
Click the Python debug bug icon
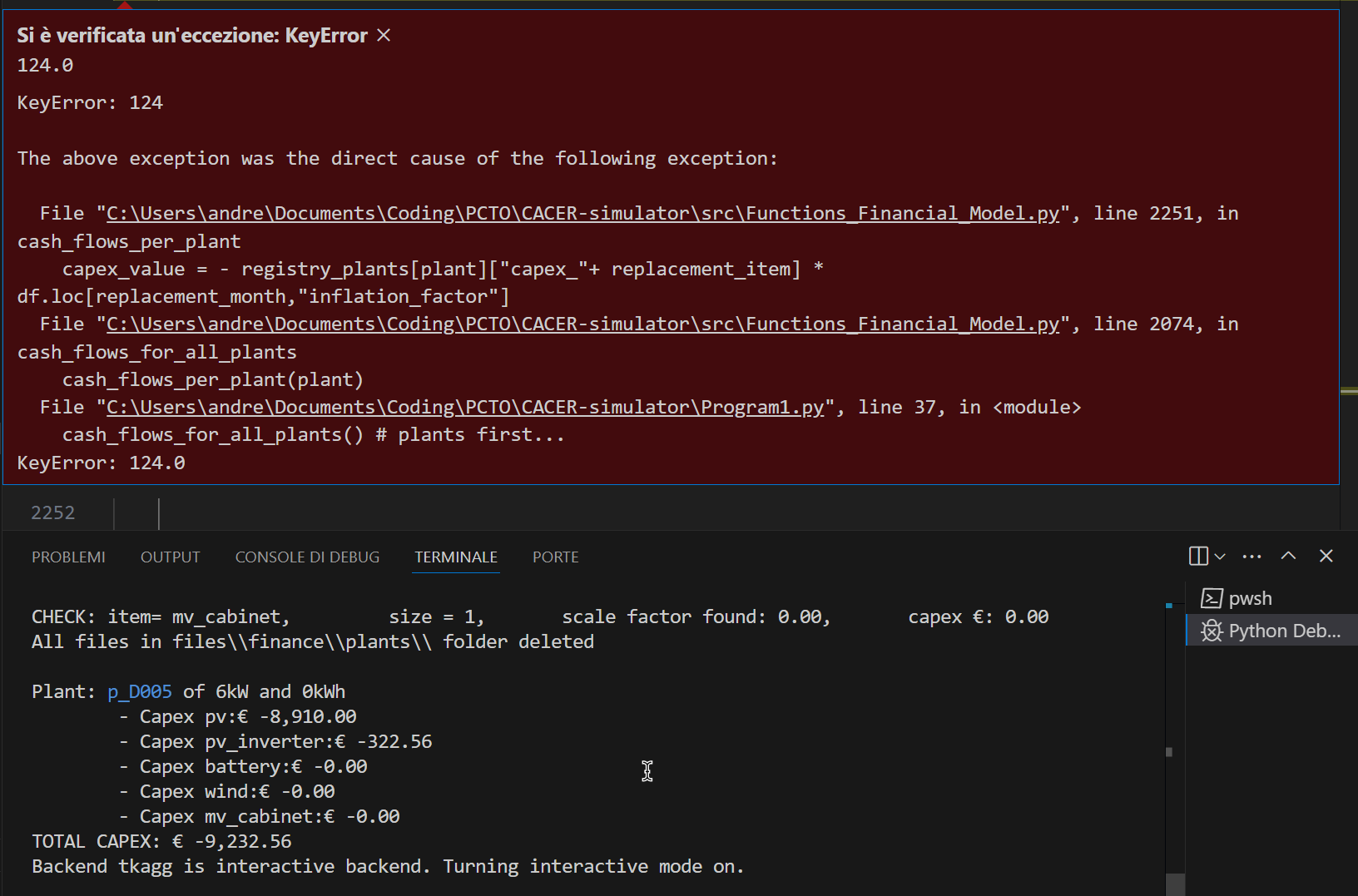coord(1212,631)
